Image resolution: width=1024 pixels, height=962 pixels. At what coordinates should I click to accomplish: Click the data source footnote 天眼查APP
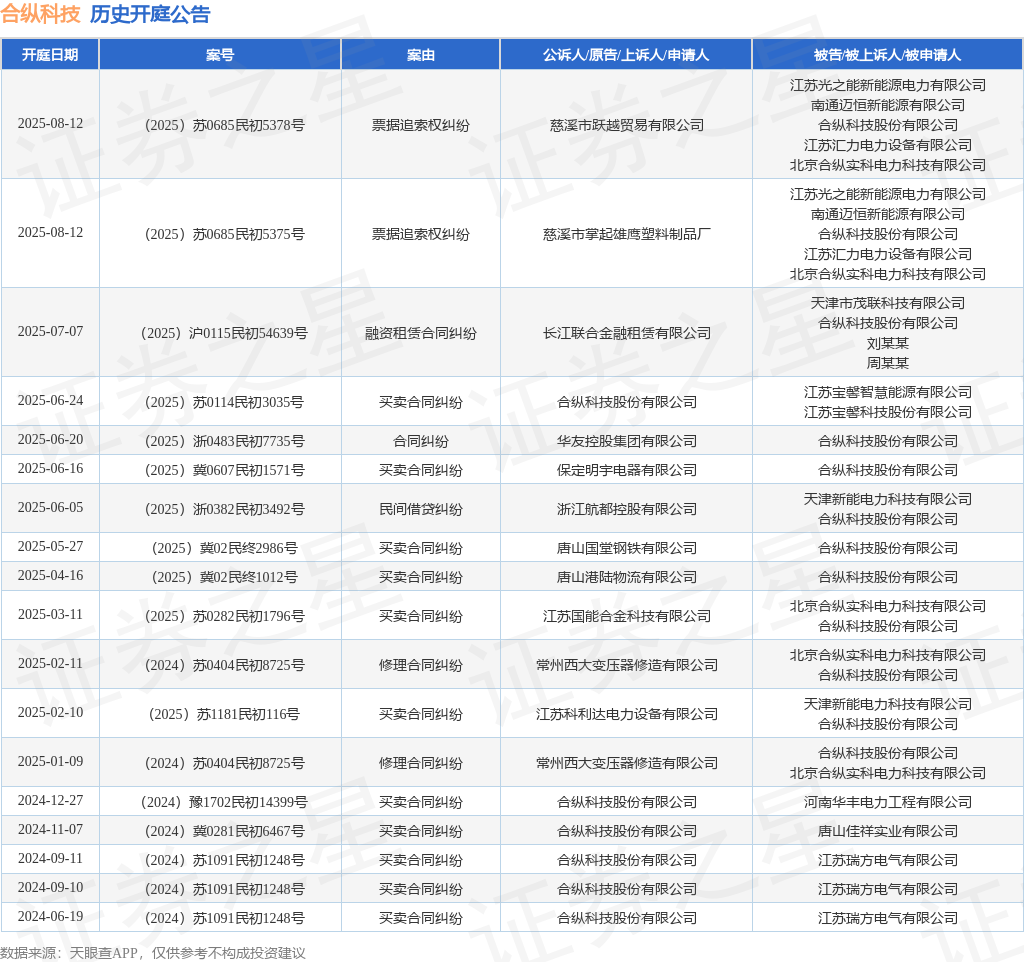pyautogui.click(x=103, y=953)
